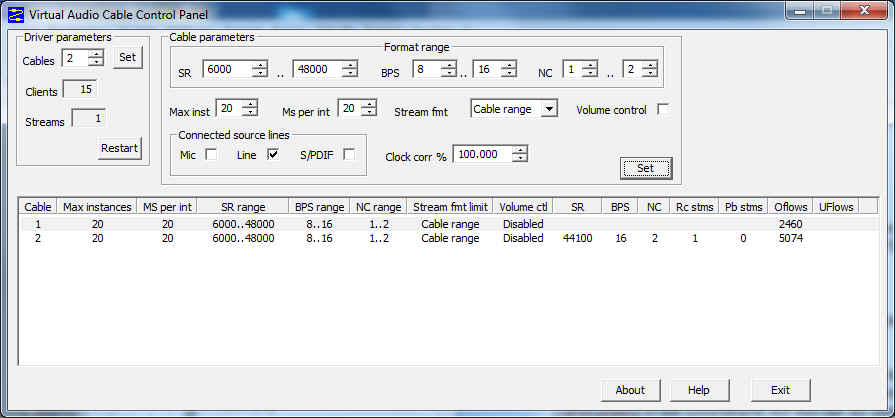Click the Help button
The height and width of the screenshot is (418, 895).
point(699,391)
